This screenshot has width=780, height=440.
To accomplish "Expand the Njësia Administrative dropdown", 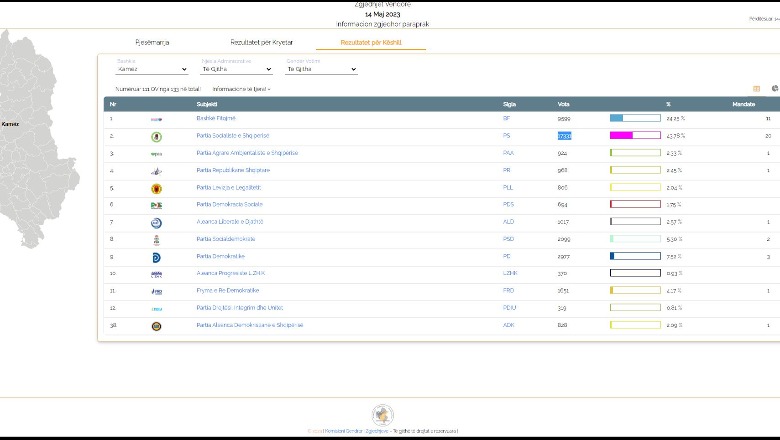I will pos(237,69).
